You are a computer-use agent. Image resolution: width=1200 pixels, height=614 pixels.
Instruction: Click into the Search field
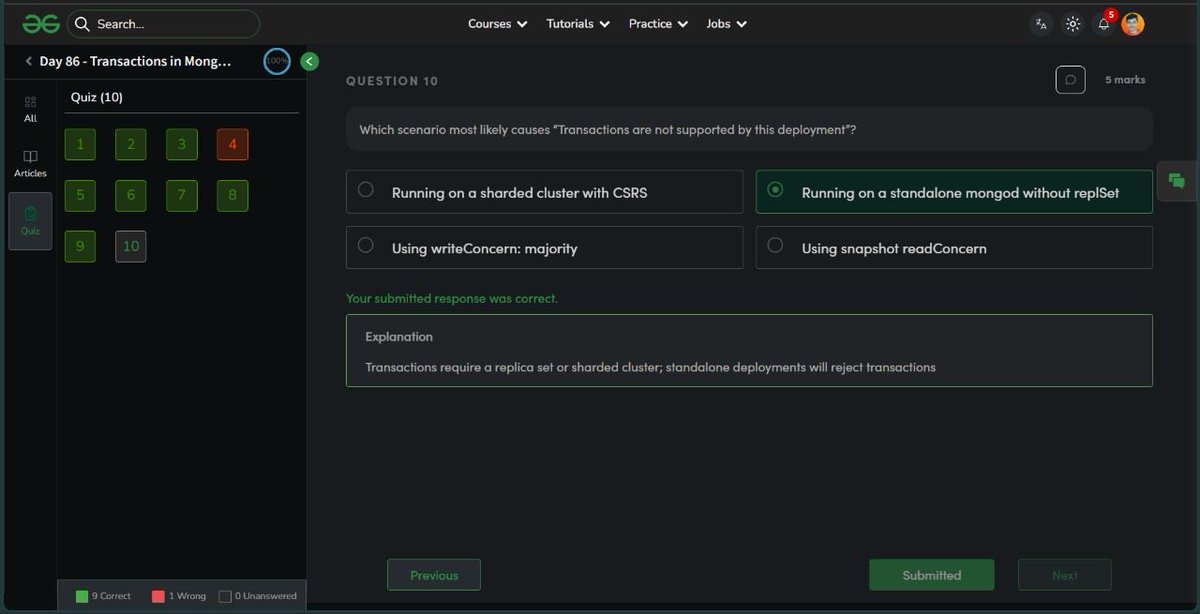click(163, 24)
